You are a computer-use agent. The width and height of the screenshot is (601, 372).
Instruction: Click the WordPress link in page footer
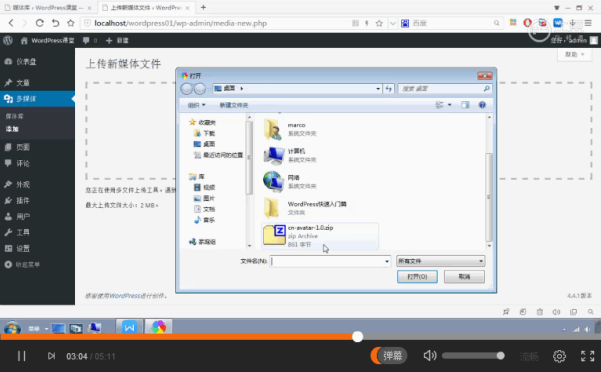pos(125,296)
